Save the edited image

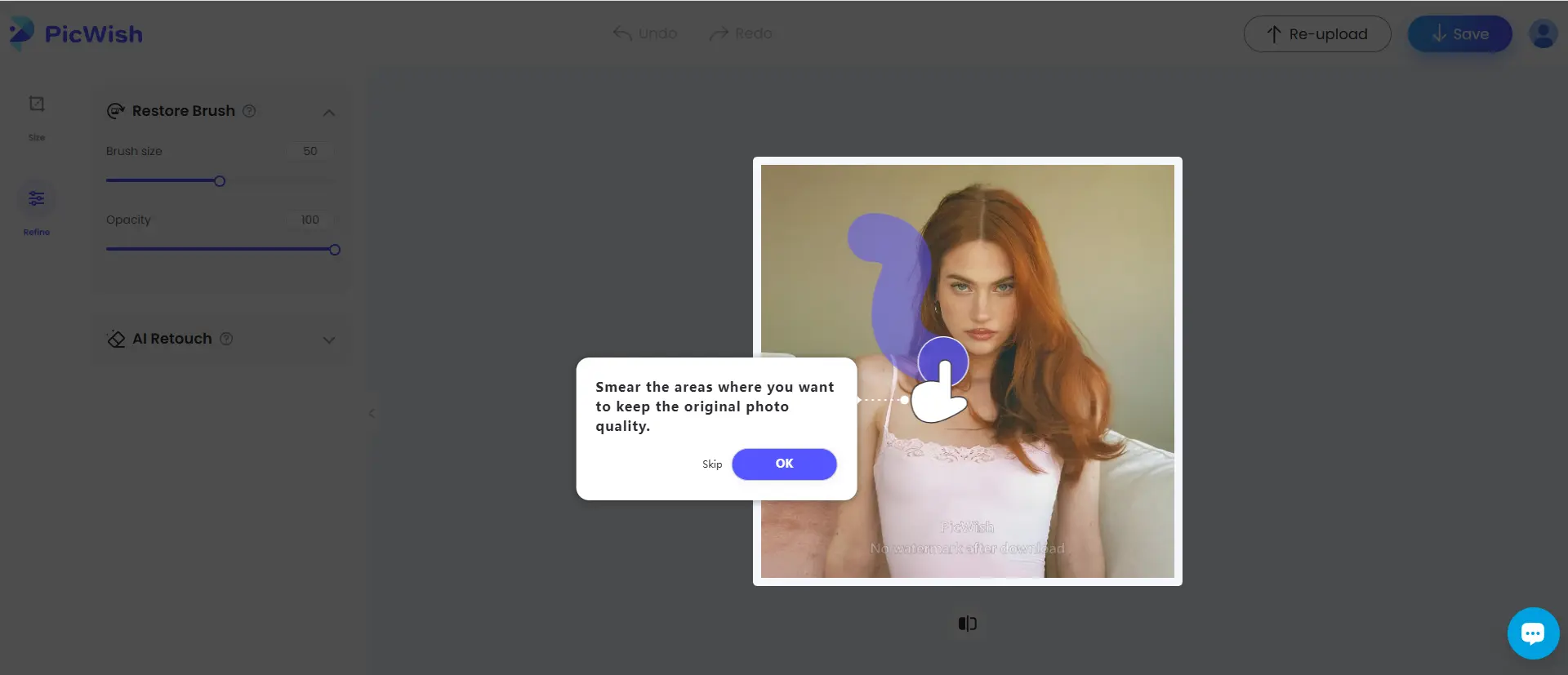(1459, 34)
